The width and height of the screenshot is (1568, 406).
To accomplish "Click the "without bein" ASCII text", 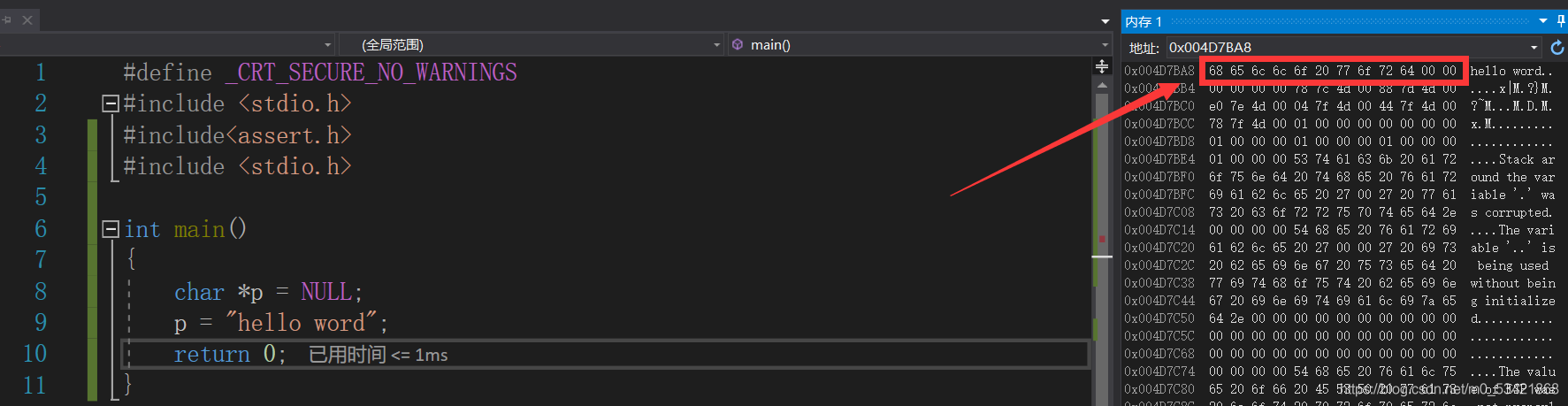I will (1512, 283).
